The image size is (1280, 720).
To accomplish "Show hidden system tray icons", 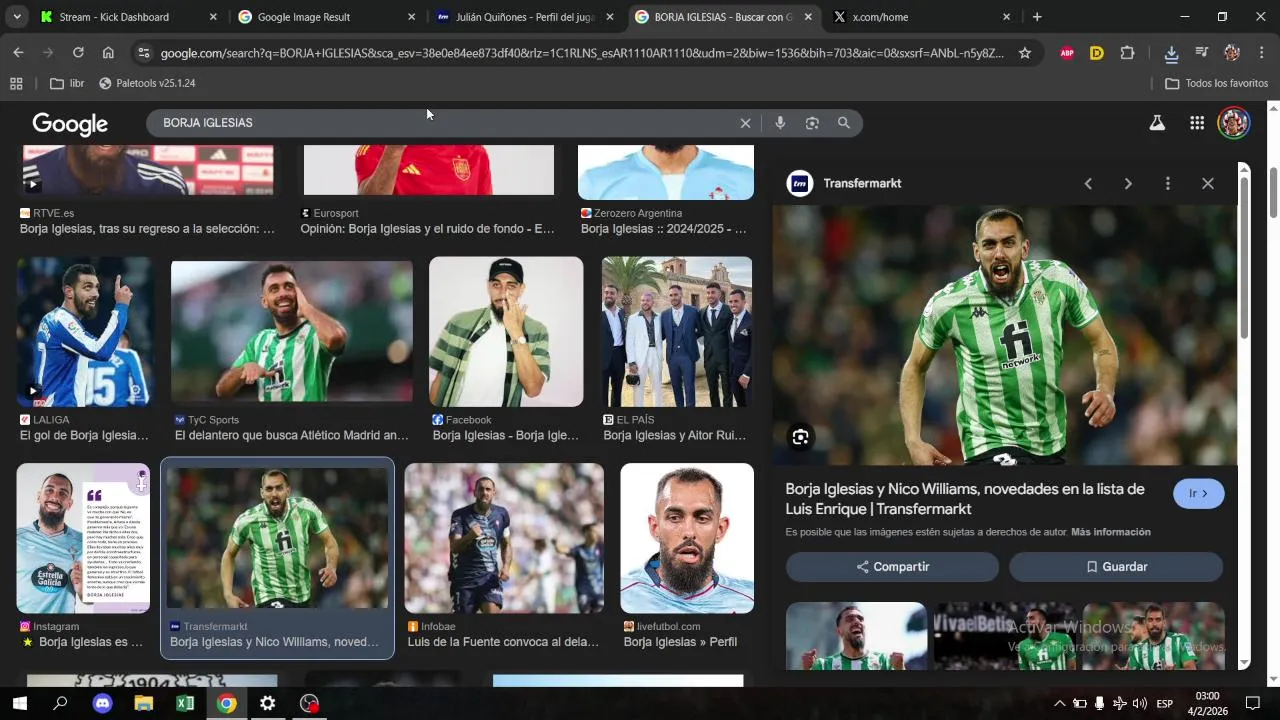I will (x=1060, y=703).
